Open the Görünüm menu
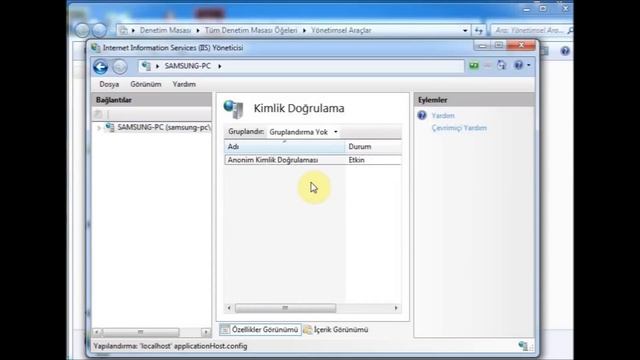The height and width of the screenshot is (360, 640). (x=146, y=84)
